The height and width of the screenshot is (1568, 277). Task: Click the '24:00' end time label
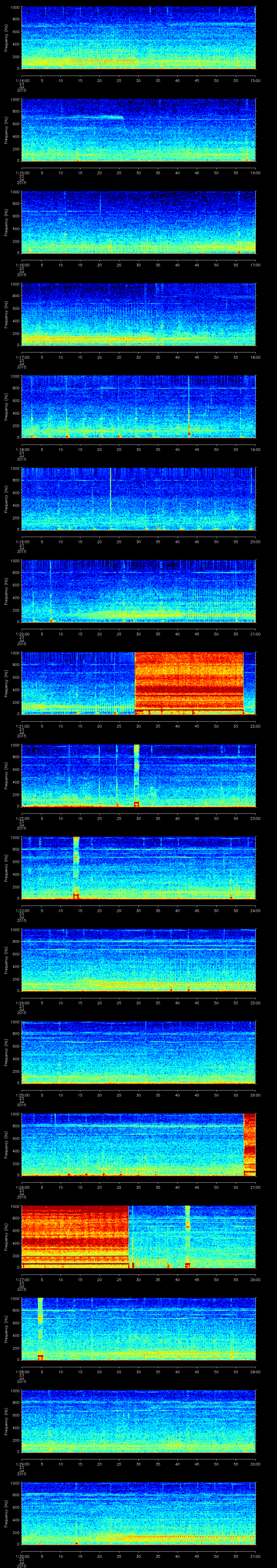point(256,910)
